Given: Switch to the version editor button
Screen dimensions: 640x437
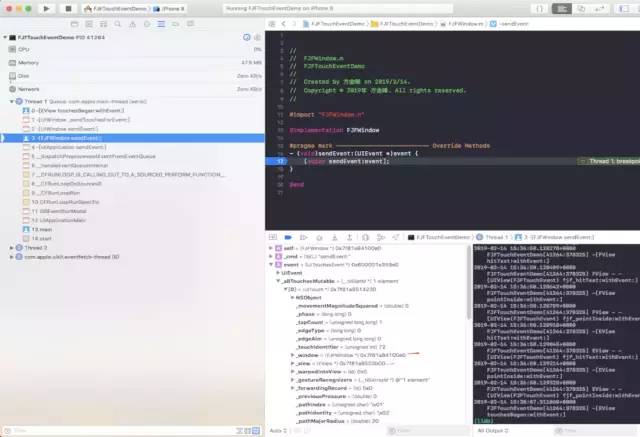Looking at the screenshot, I should pyautogui.click(x=600, y=9).
